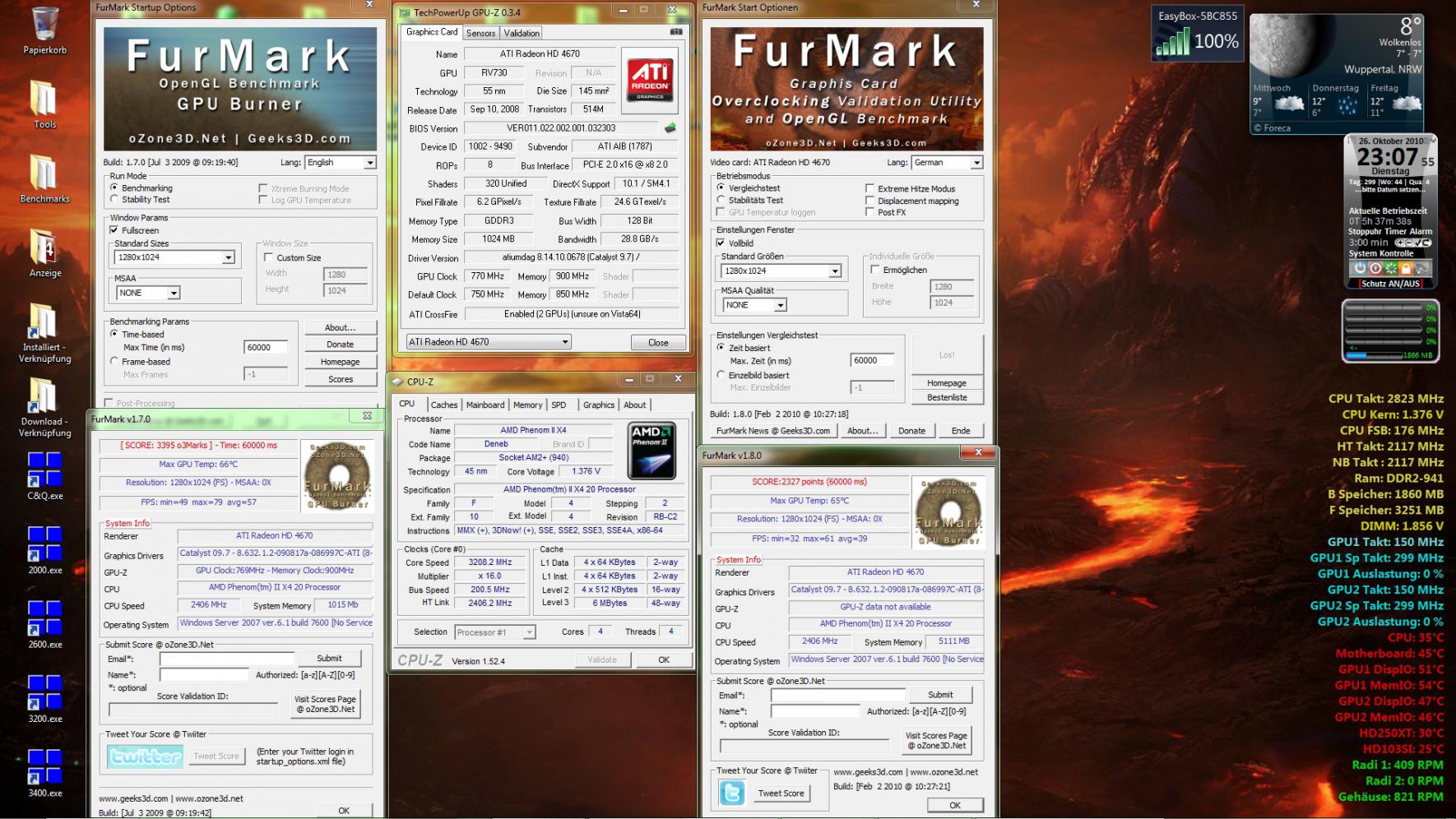Open the MSAA Qualität dropdown
1456x819 pixels.
(x=754, y=305)
